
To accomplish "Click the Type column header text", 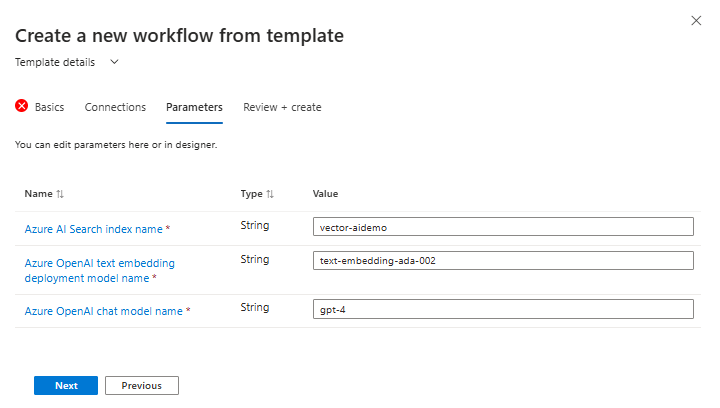I will [251, 194].
